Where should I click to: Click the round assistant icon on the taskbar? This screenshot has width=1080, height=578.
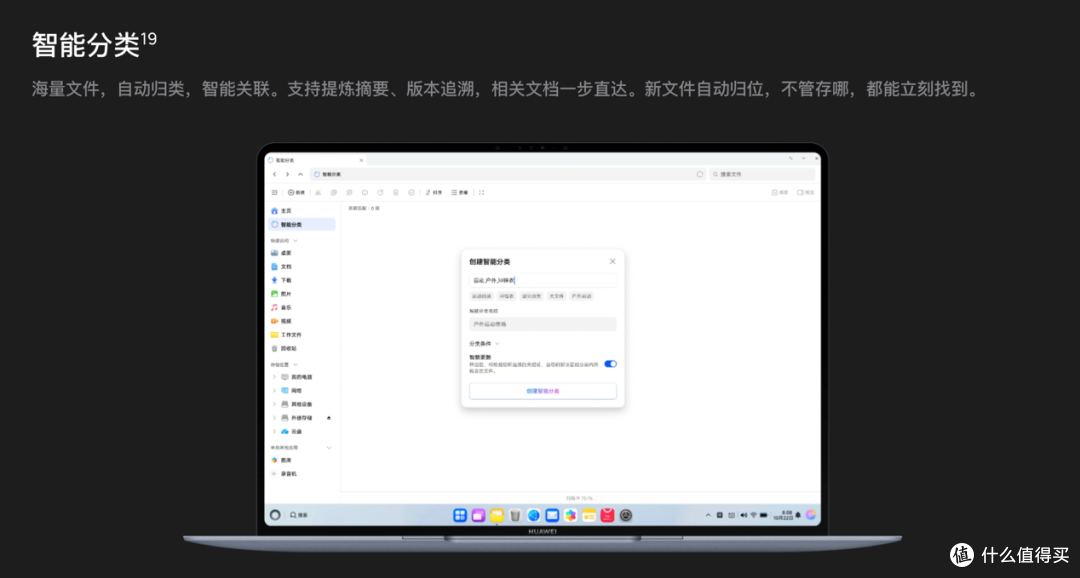coord(275,515)
